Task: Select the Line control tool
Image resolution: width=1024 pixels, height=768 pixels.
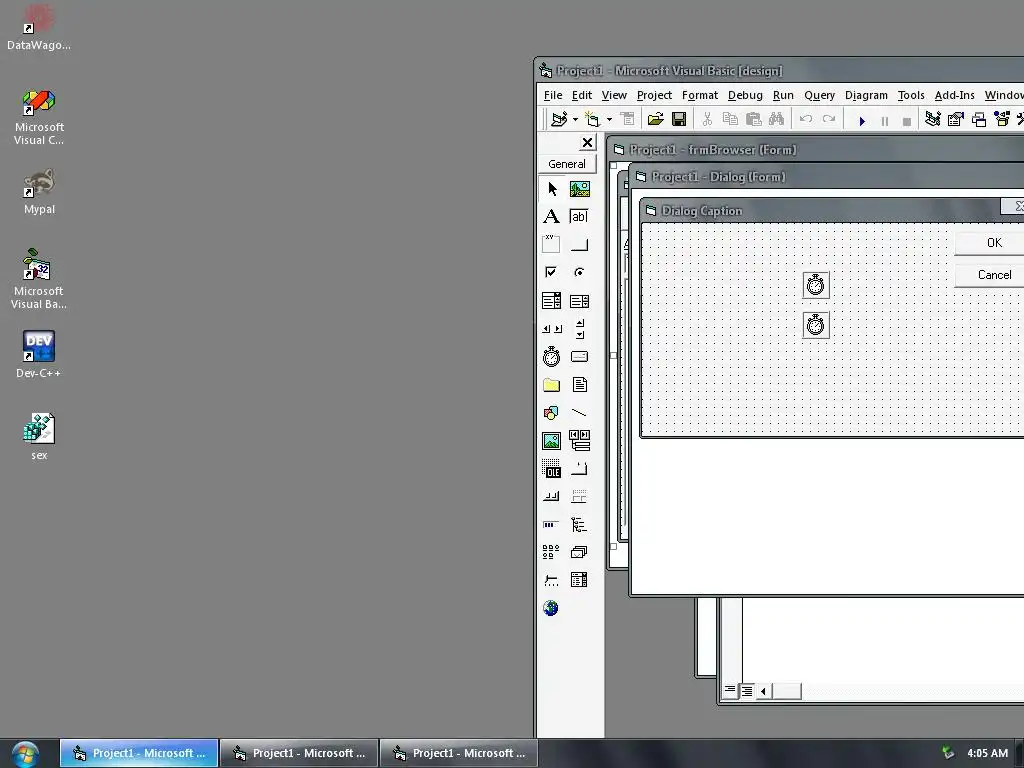Action: click(579, 413)
